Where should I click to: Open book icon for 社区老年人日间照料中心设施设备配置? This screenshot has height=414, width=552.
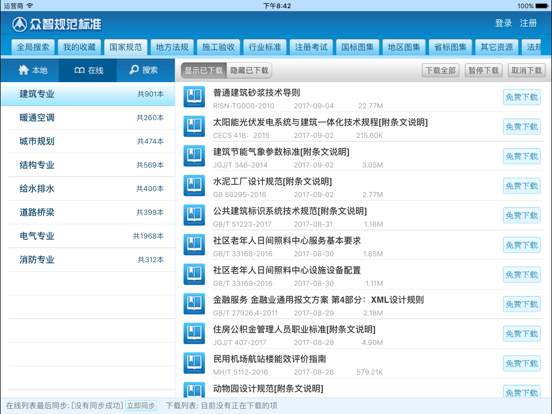pos(194,274)
